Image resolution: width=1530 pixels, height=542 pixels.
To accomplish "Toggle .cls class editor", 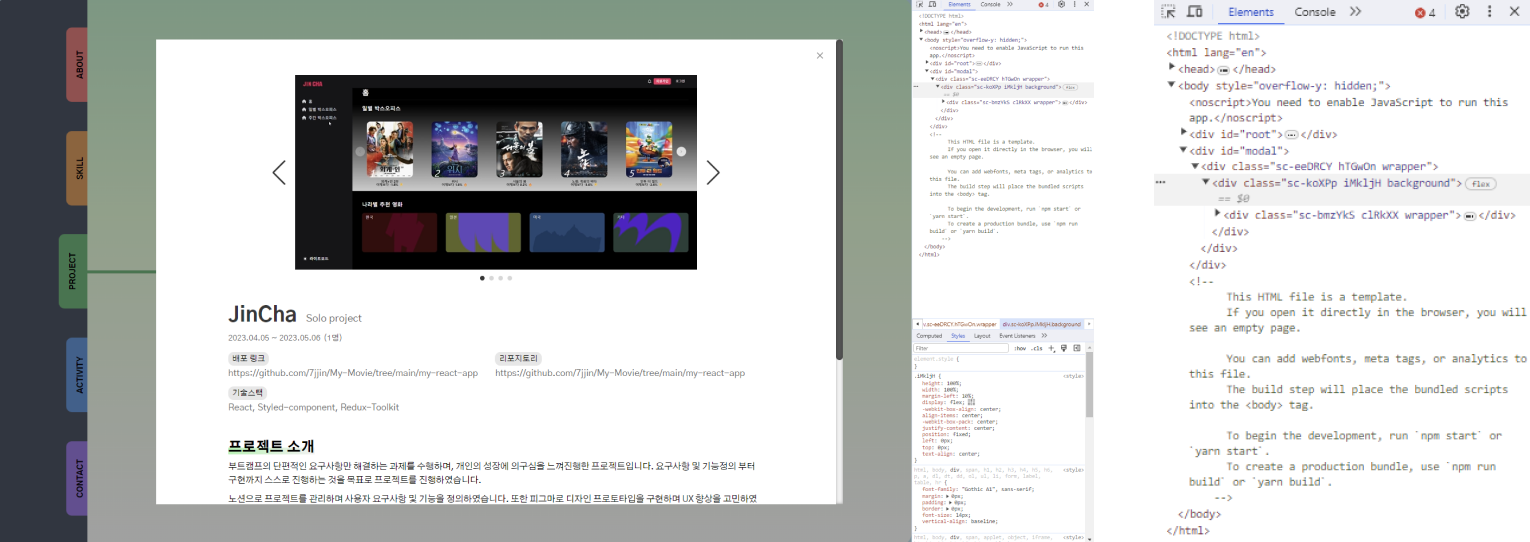I will [1036, 349].
